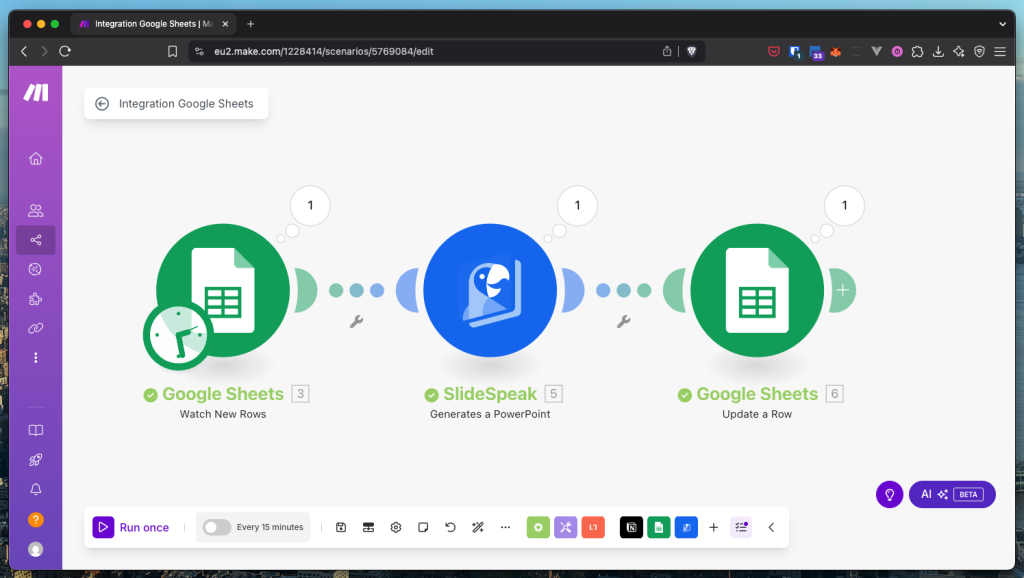This screenshot has height=578, width=1024.
Task: Open Scenario settings gear icon
Action: [x=396, y=527]
